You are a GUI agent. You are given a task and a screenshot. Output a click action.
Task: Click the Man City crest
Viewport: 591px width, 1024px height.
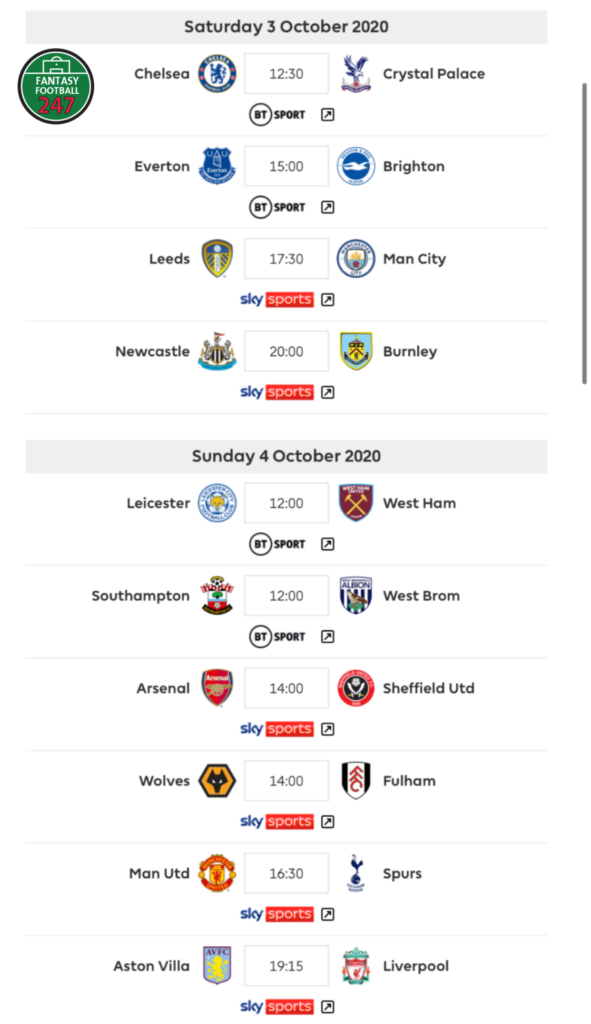point(355,259)
